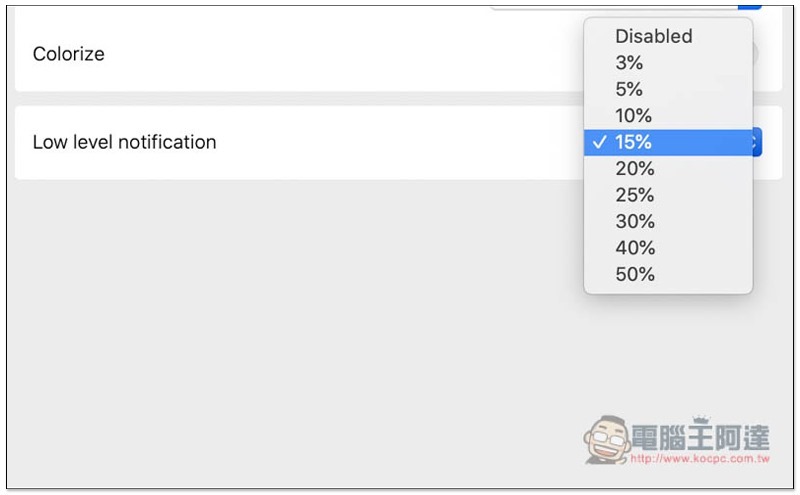This screenshot has width=800, height=495.
Task: Pick the 40% menu option
Action: tap(635, 248)
